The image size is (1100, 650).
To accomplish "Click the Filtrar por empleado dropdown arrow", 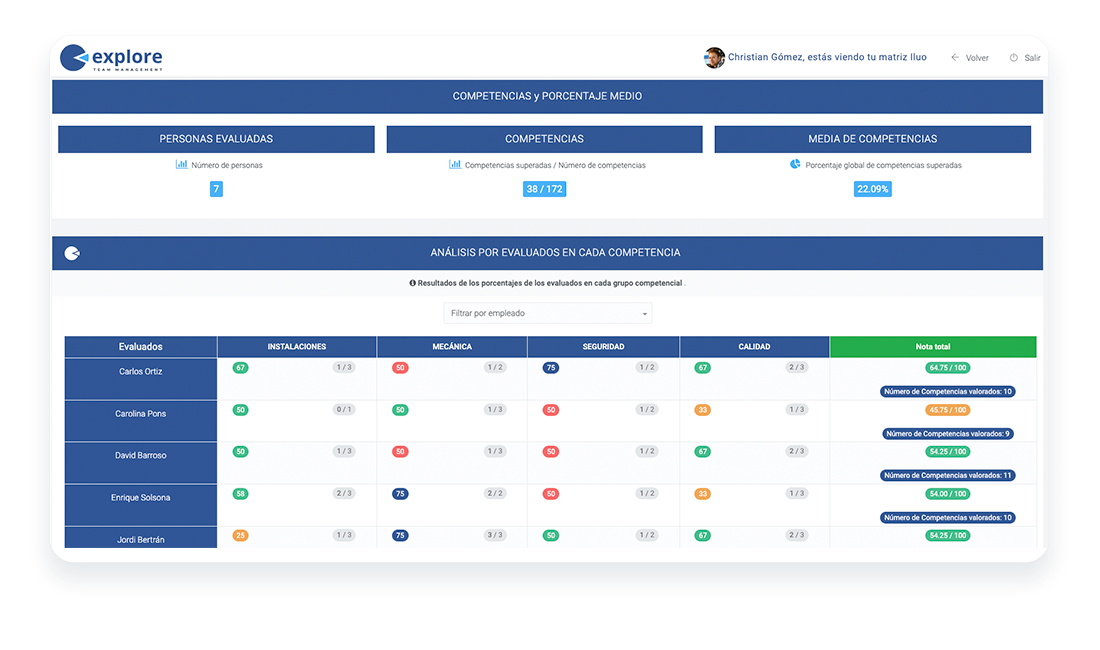I will (x=645, y=314).
